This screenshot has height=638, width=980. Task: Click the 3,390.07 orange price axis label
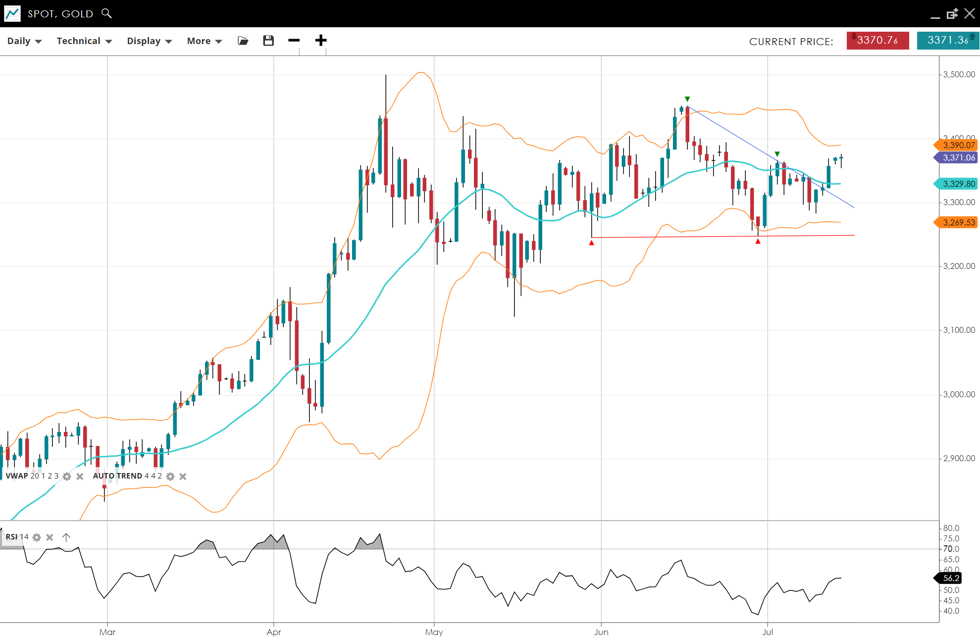958,146
